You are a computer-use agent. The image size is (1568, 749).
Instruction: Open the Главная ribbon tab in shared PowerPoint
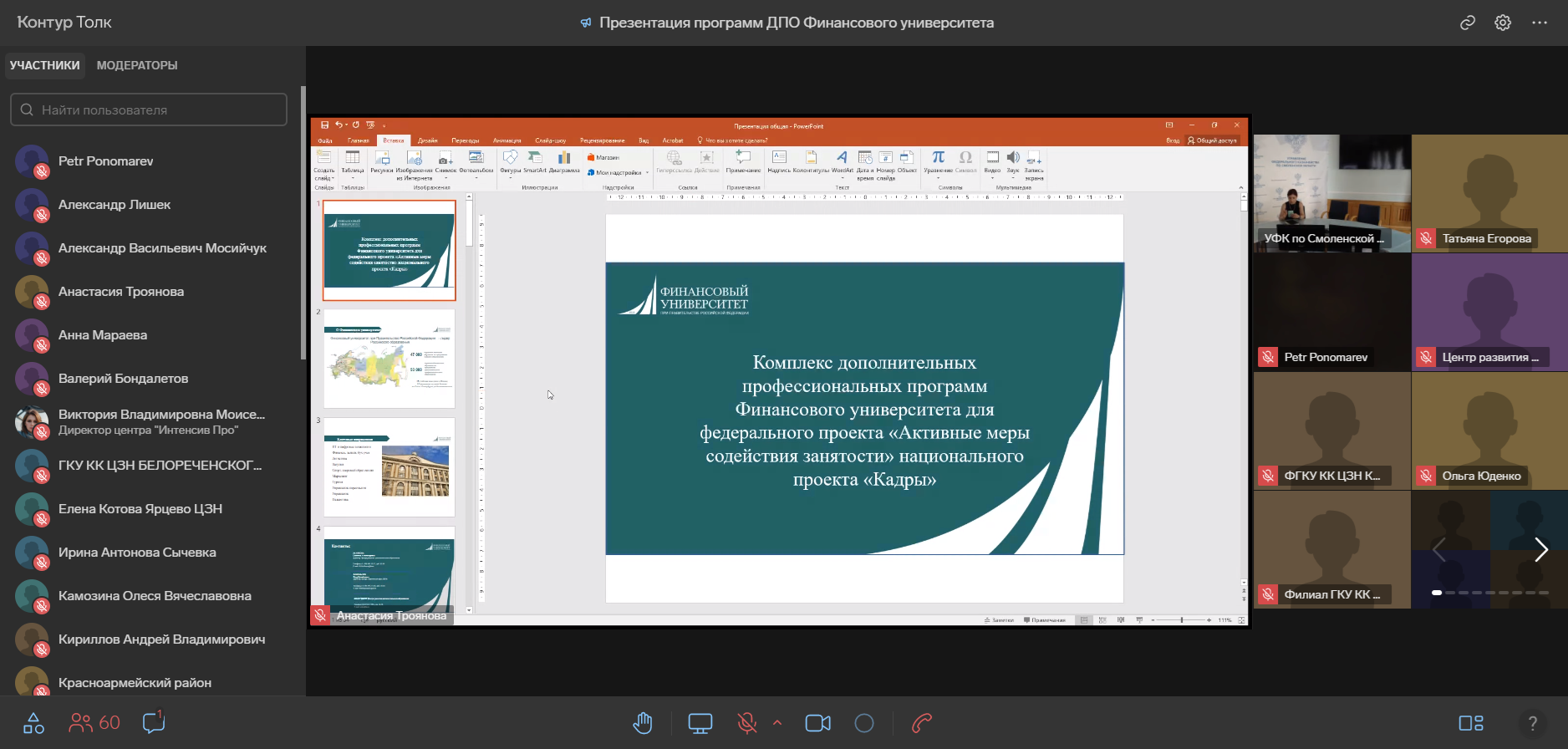[359, 140]
